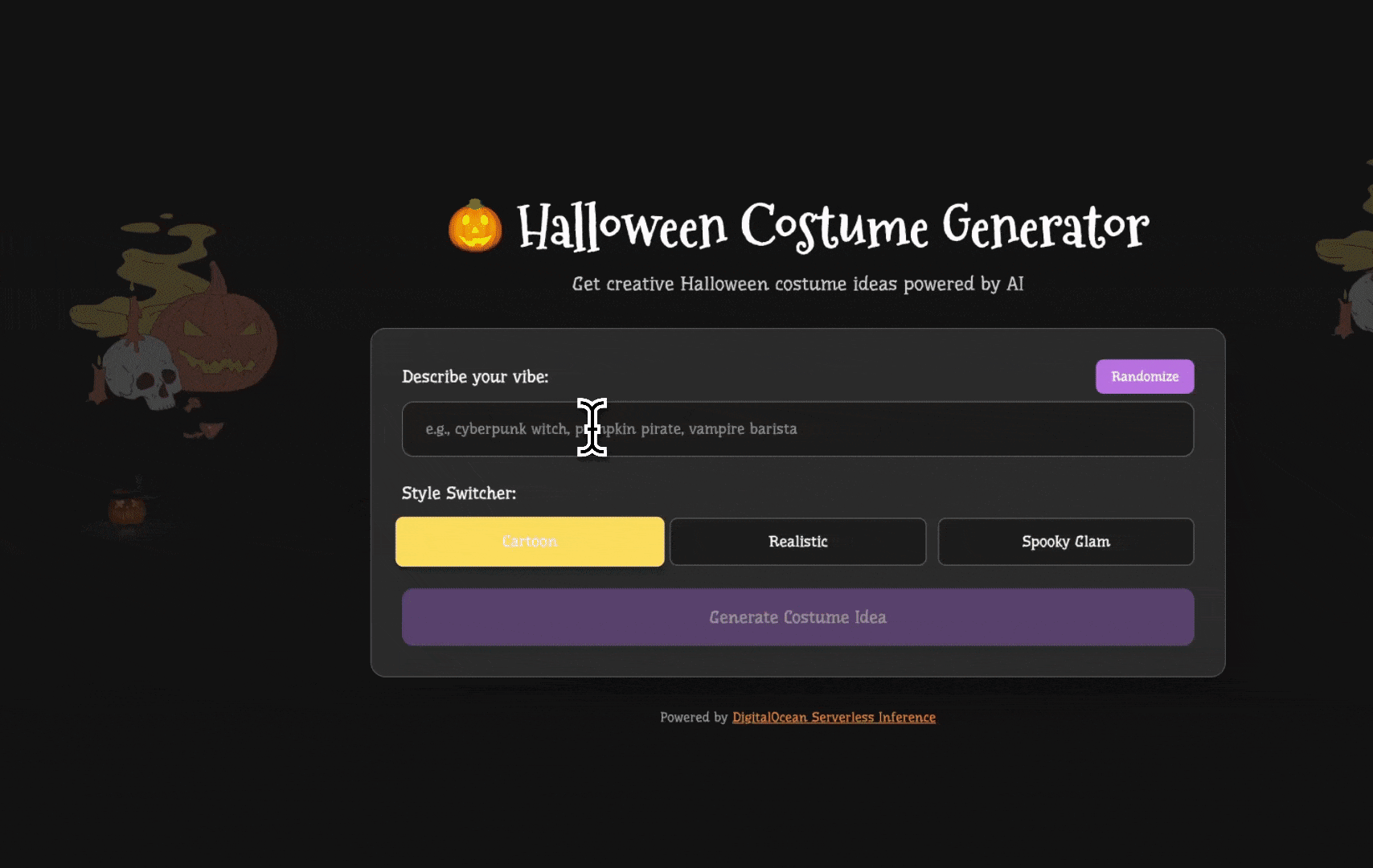Open the DigitalOcean Serverless Inference link

tap(834, 718)
